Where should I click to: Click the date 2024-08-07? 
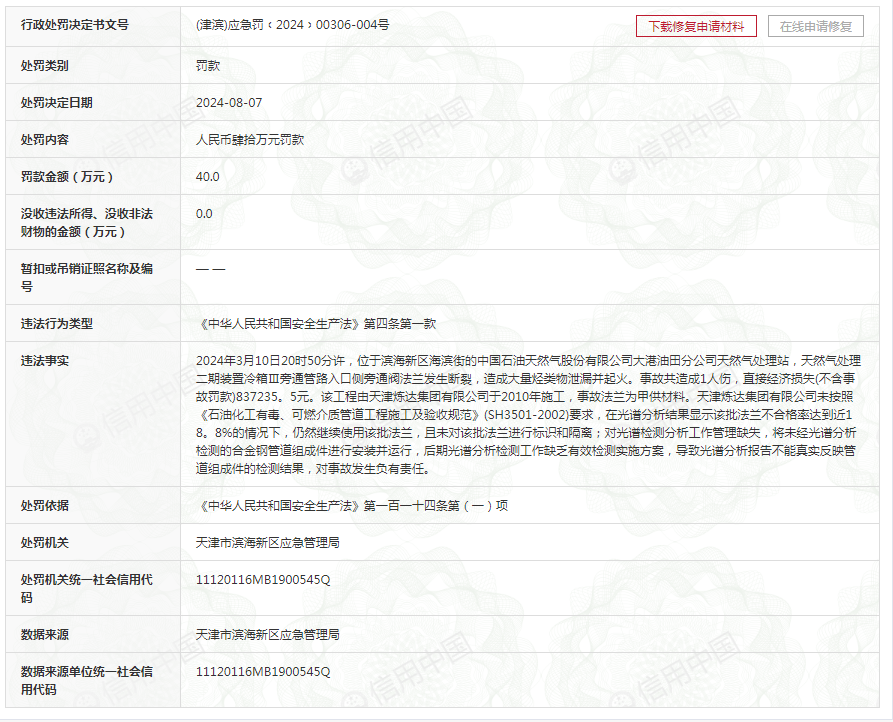229,102
